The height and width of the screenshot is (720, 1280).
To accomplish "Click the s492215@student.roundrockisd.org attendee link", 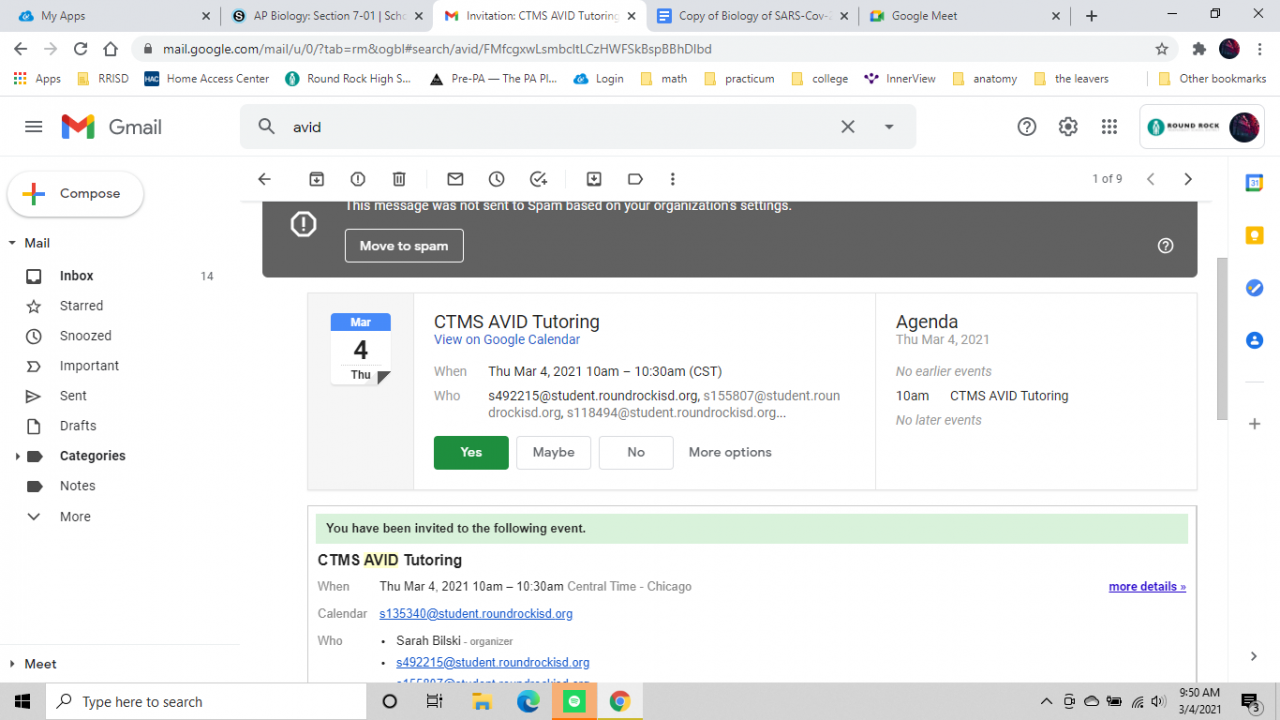I will click(x=493, y=663).
